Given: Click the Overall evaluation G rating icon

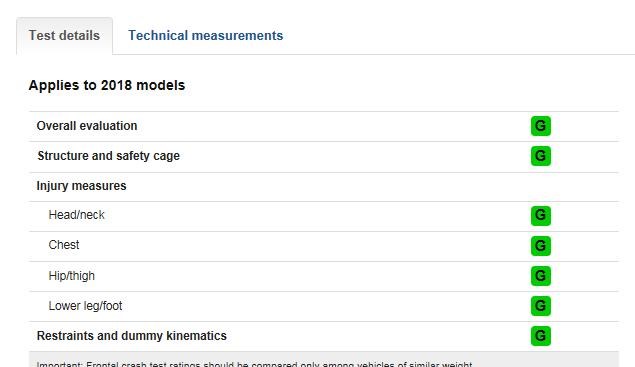Looking at the screenshot, I should coord(541,126).
